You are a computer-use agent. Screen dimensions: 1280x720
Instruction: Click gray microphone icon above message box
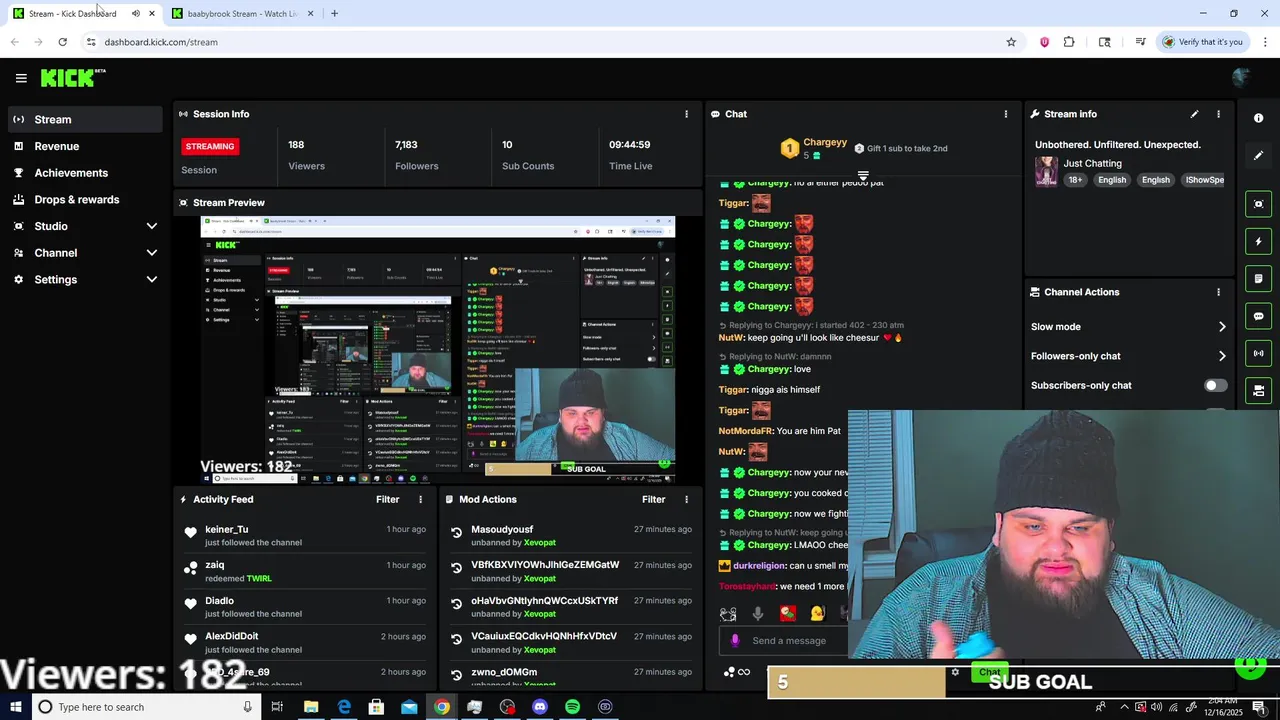point(757,614)
